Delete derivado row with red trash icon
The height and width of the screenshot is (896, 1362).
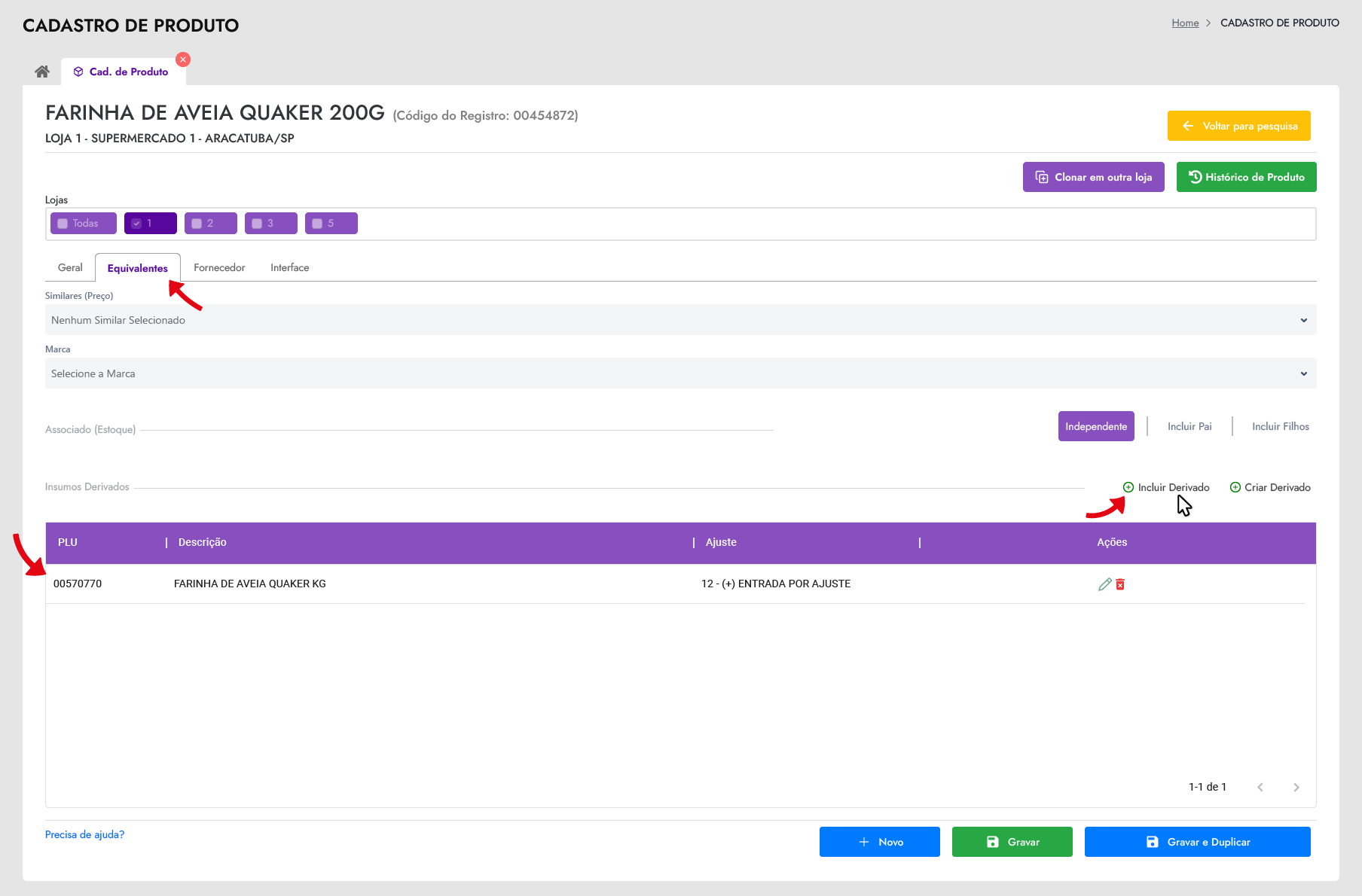coord(1120,584)
